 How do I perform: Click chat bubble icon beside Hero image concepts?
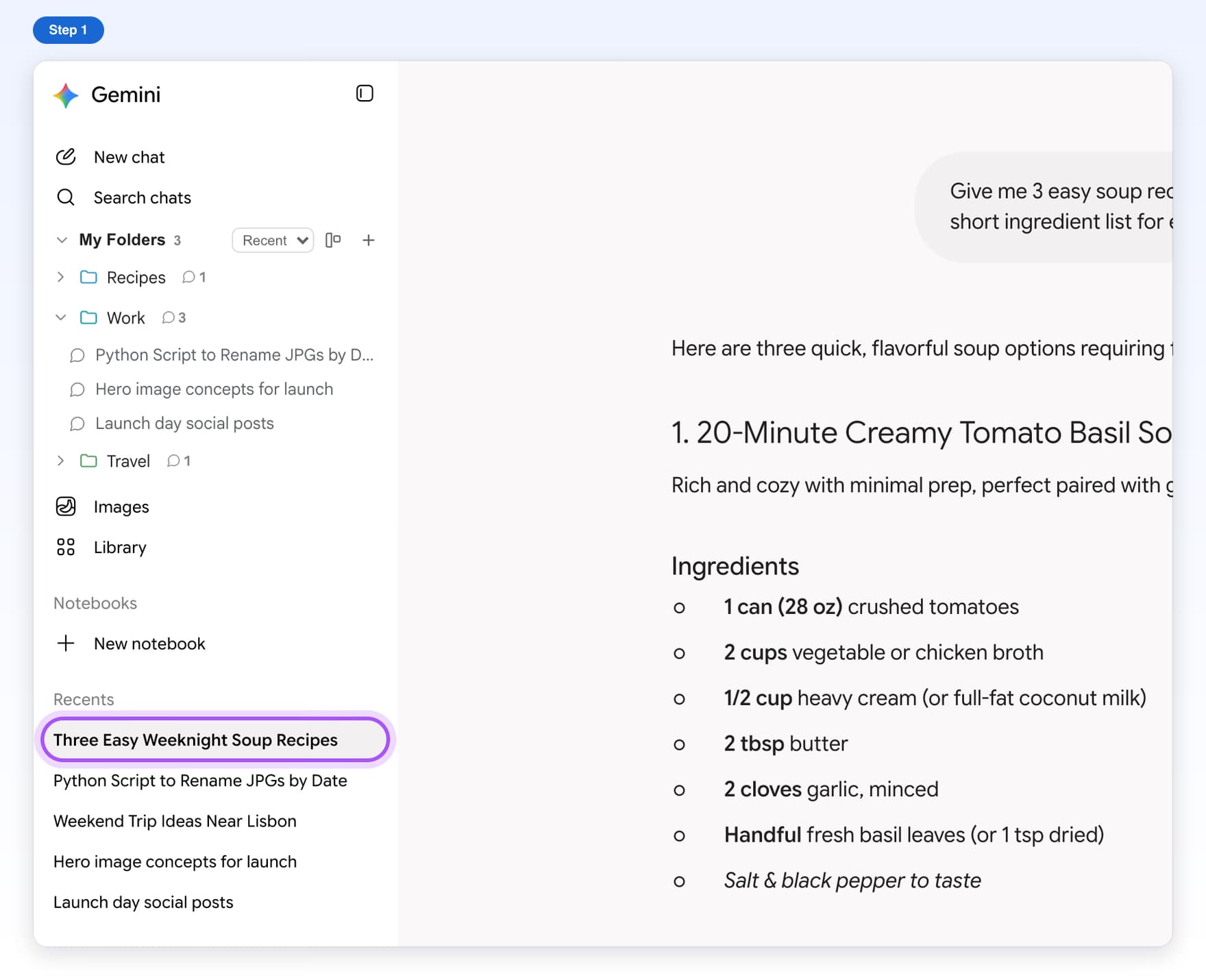tap(77, 389)
